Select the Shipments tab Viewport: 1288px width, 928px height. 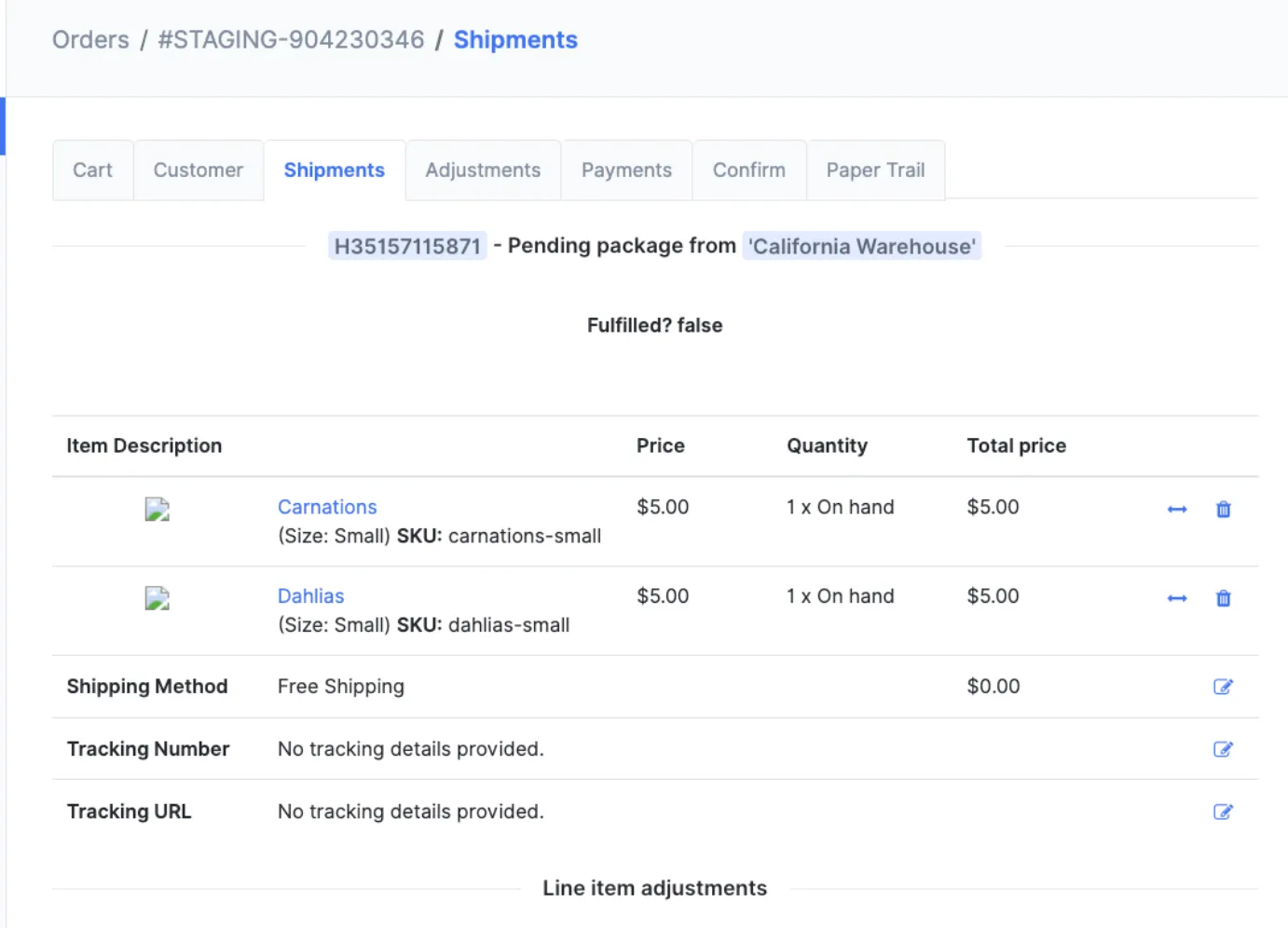[x=335, y=171]
